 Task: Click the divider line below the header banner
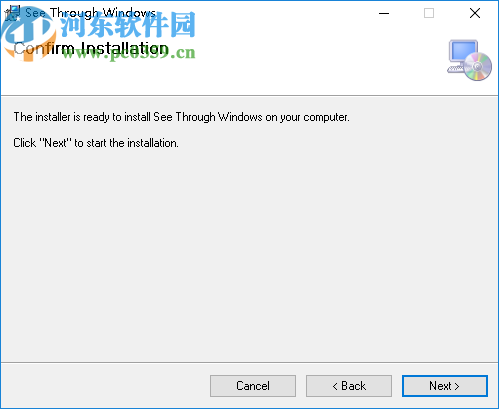(249, 96)
